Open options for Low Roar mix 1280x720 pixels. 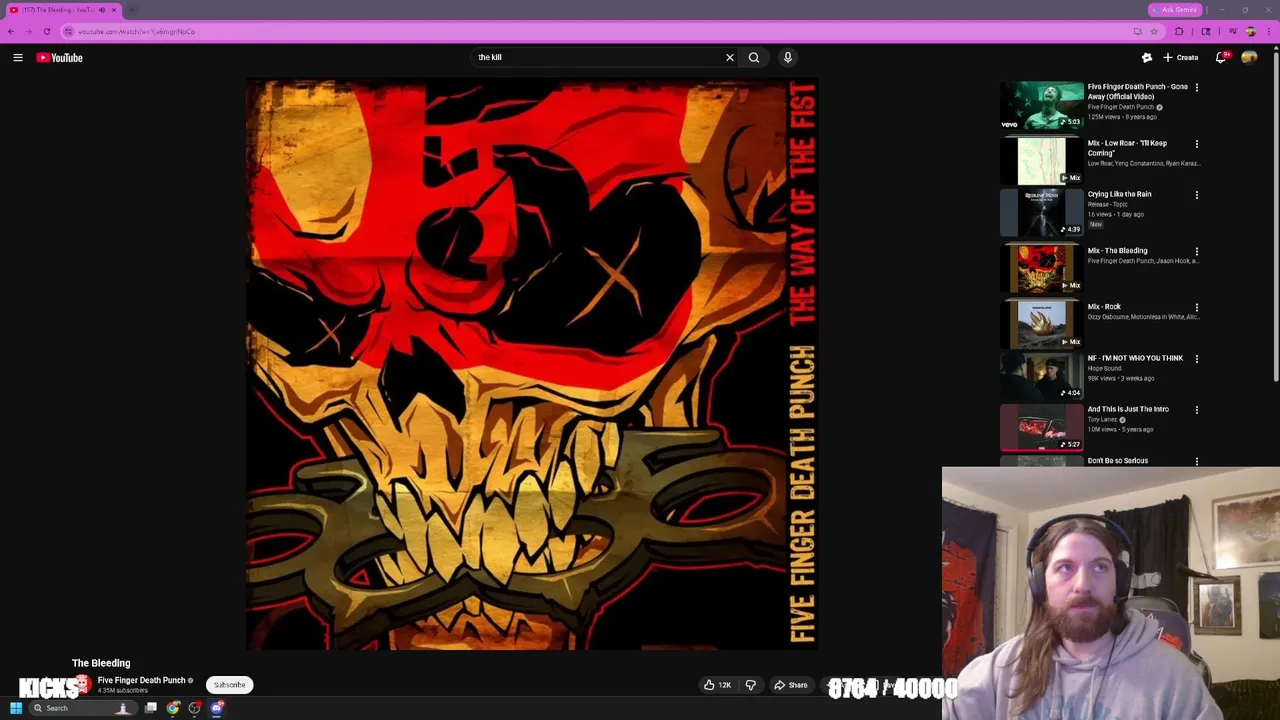(x=1196, y=144)
